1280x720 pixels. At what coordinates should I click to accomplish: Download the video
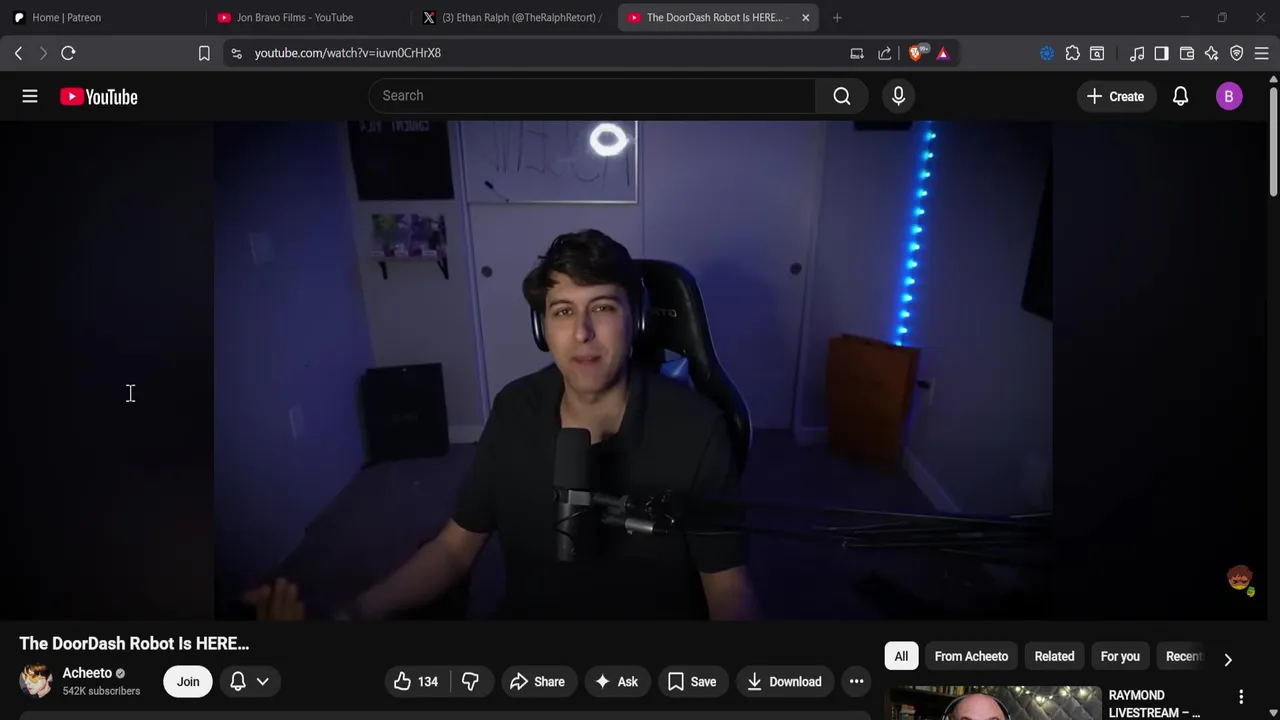784,682
